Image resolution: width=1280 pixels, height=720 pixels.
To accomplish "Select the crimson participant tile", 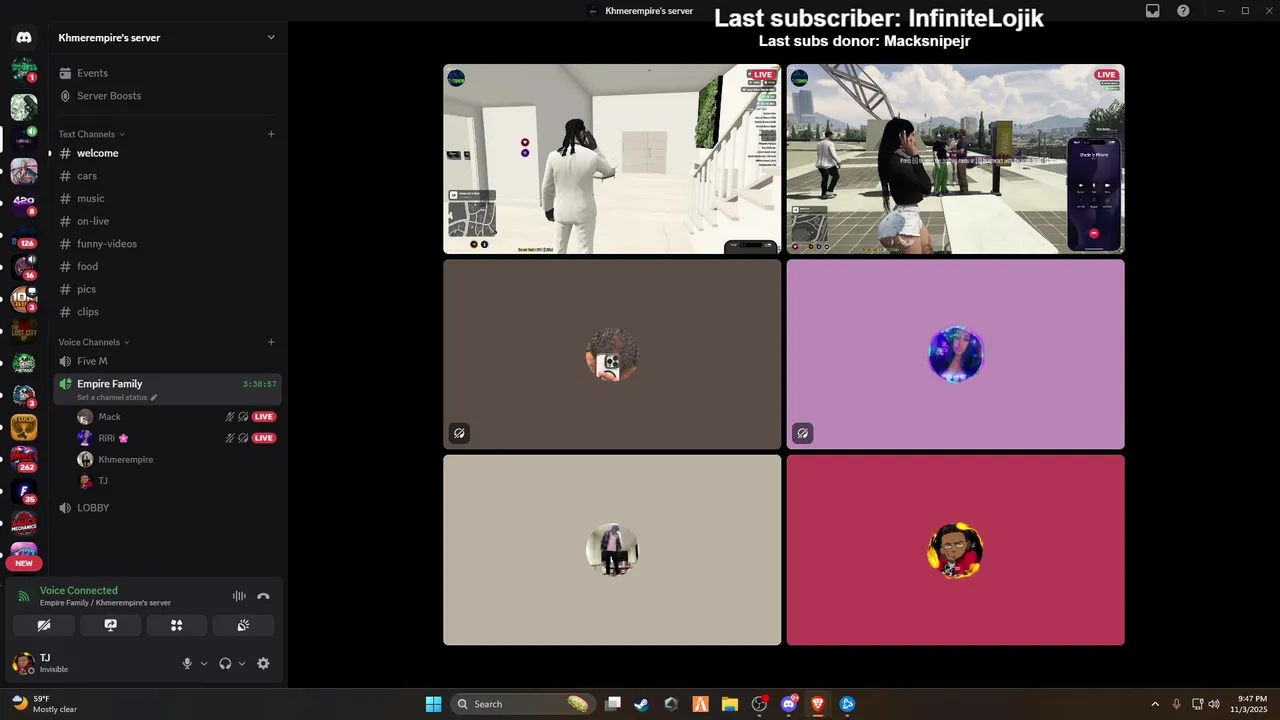I will pos(955,550).
